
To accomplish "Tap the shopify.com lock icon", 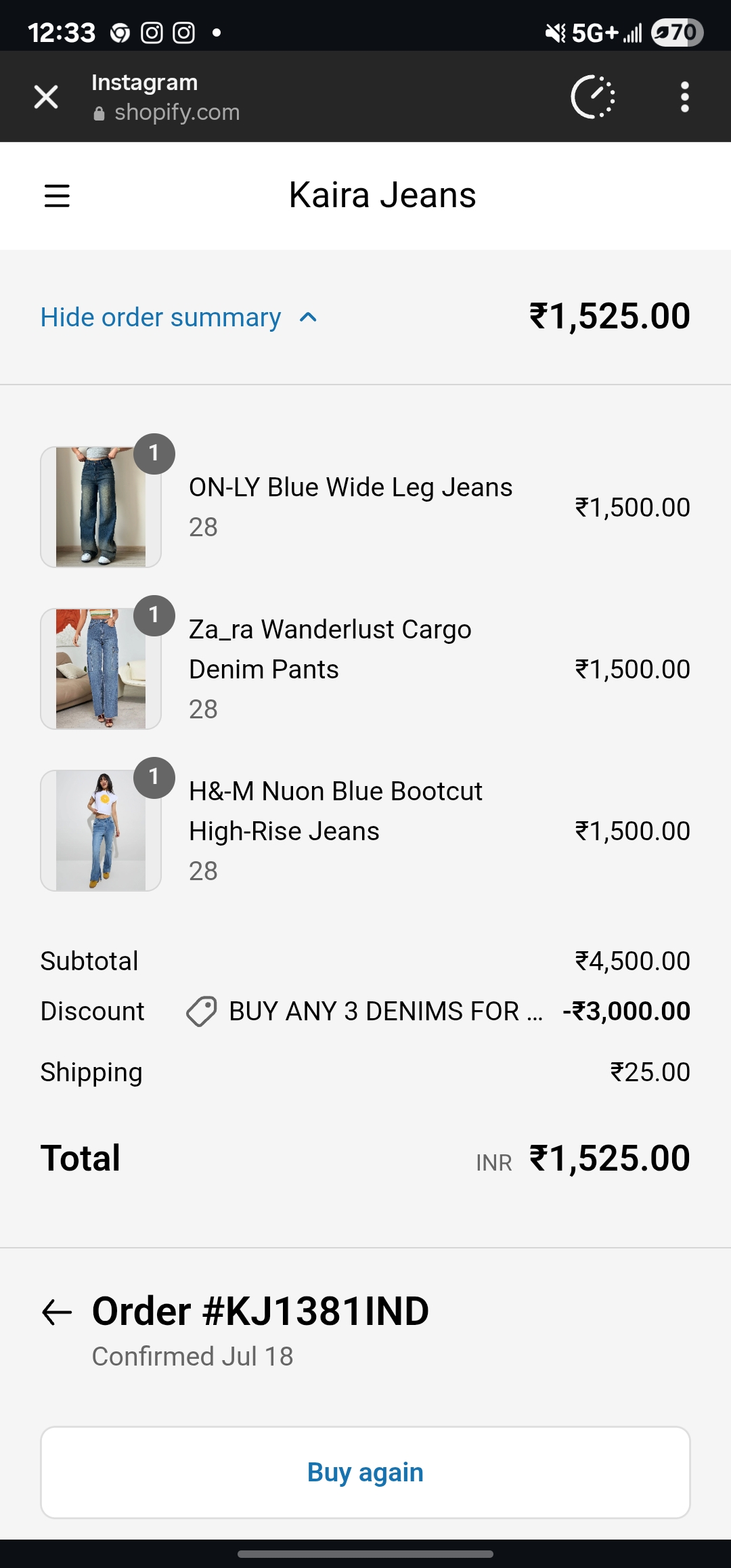I will [99, 113].
